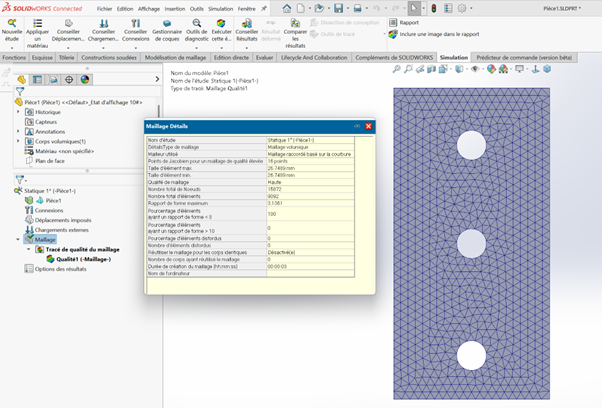
Task: Expand the panel tabs chevron arrow
Action: coord(157,79)
